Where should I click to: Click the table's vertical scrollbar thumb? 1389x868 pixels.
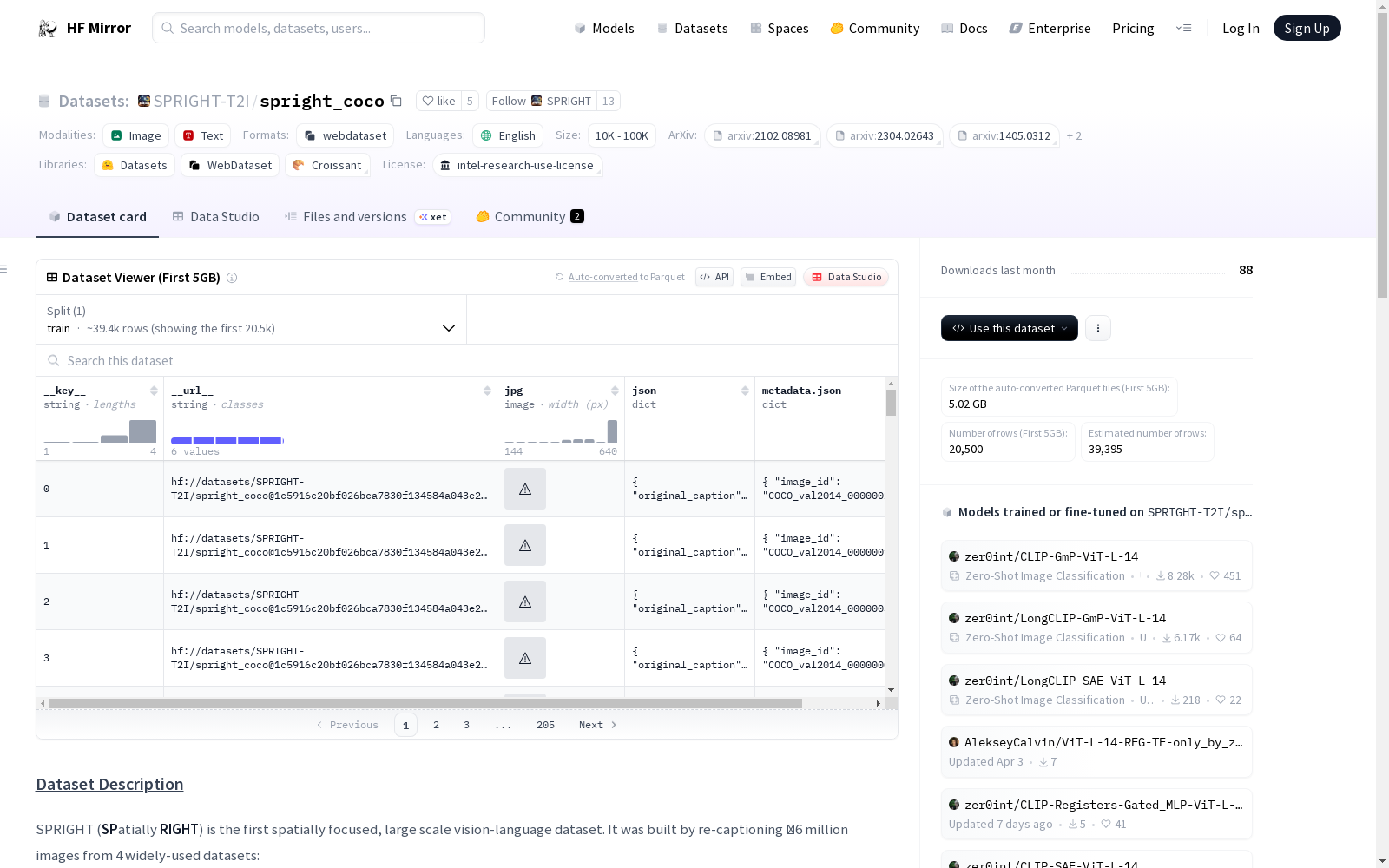(891, 403)
